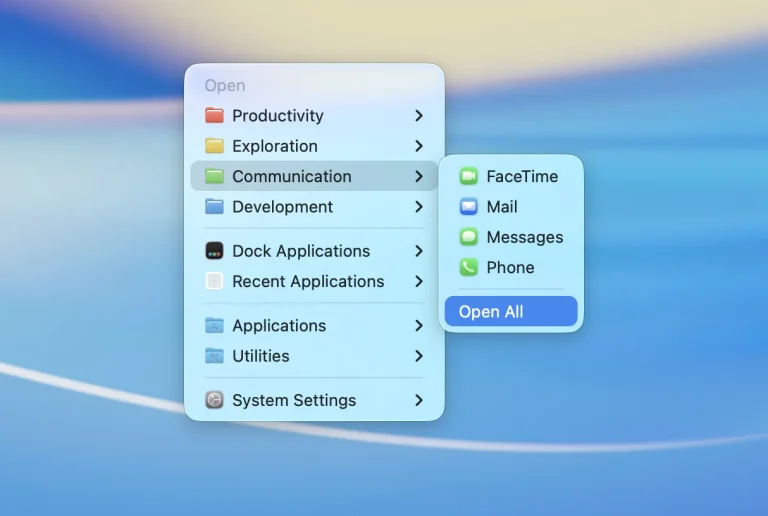Expand the System Settings chevron
The image size is (768, 516).
coord(419,400)
